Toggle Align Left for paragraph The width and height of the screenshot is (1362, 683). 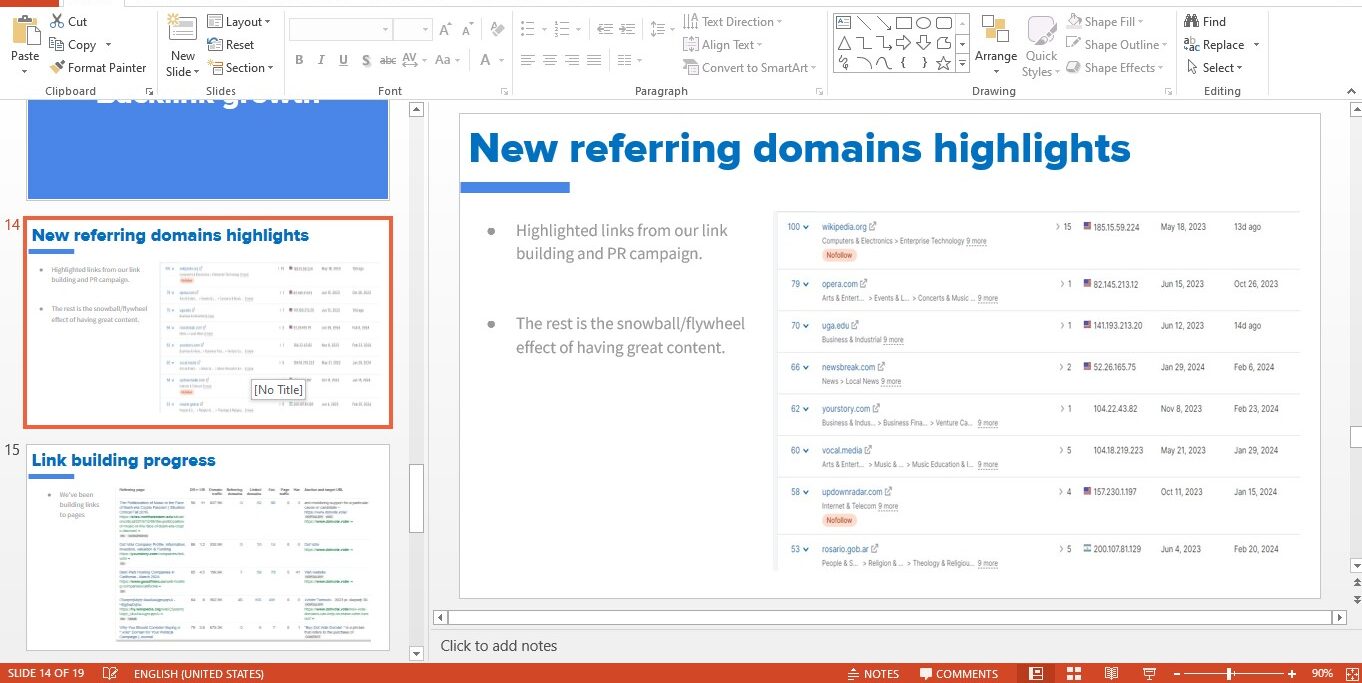(x=527, y=60)
